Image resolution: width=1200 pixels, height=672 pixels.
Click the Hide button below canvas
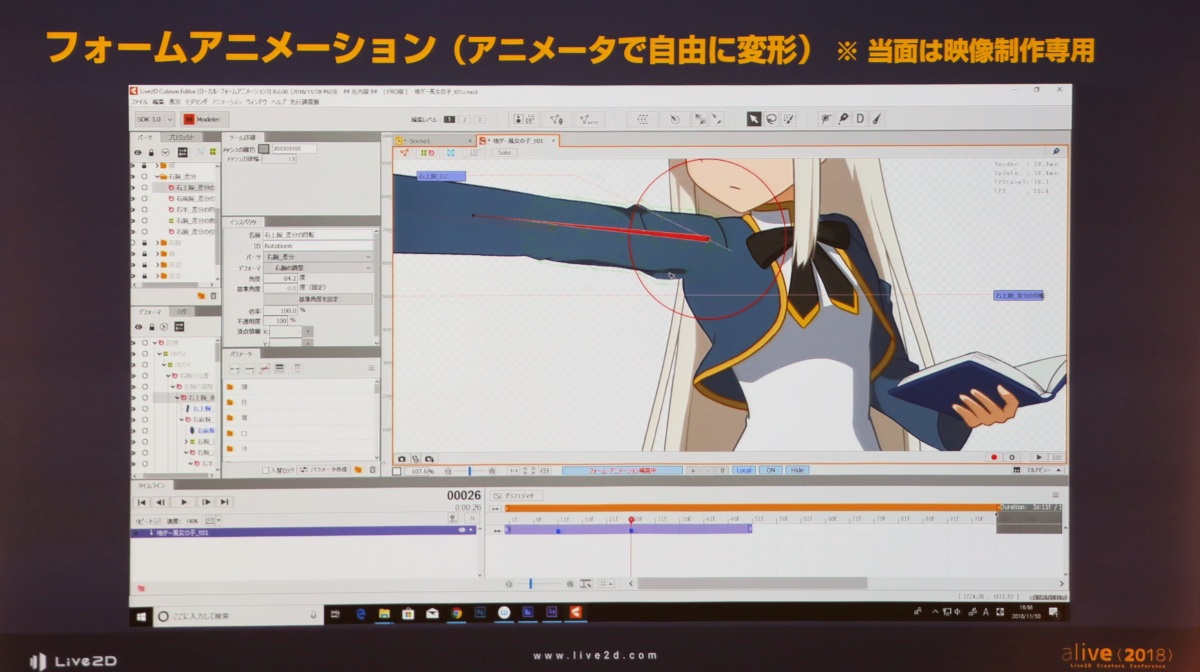click(797, 469)
